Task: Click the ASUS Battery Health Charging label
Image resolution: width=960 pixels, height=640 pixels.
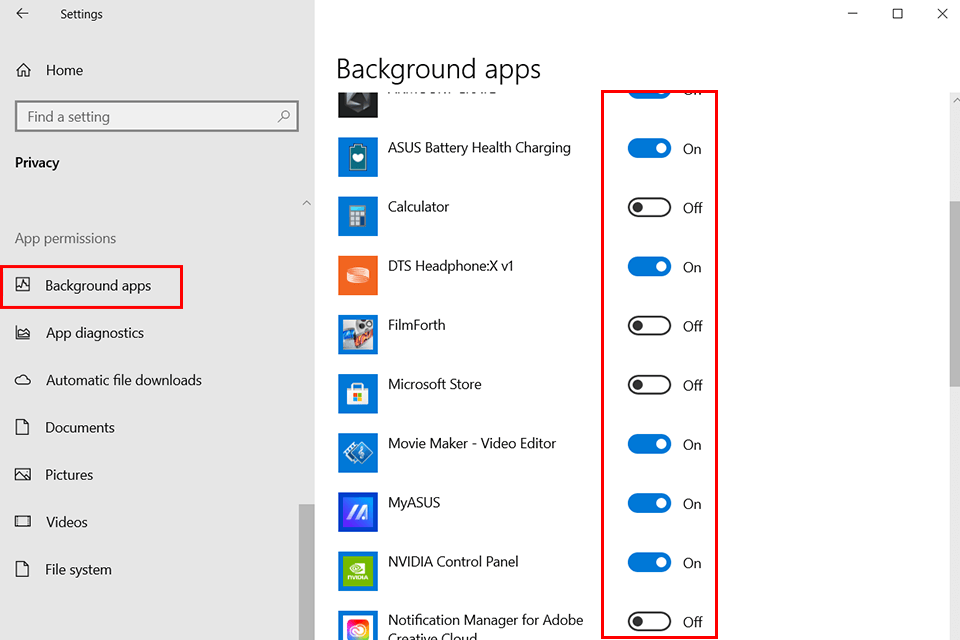Action: (x=479, y=148)
